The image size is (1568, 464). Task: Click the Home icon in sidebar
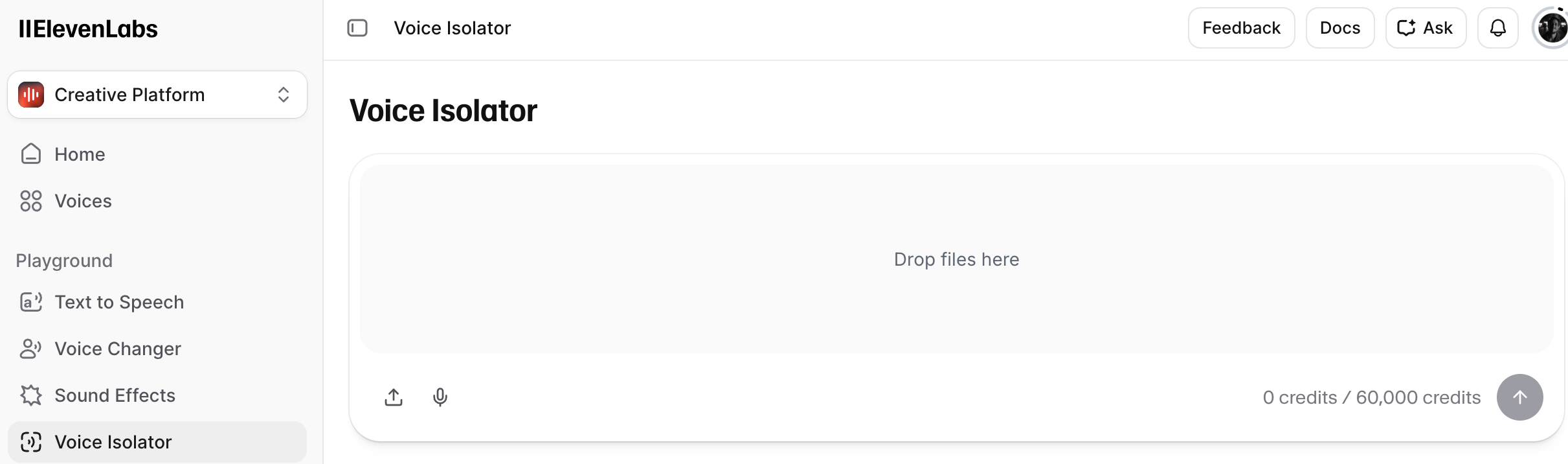coord(31,154)
